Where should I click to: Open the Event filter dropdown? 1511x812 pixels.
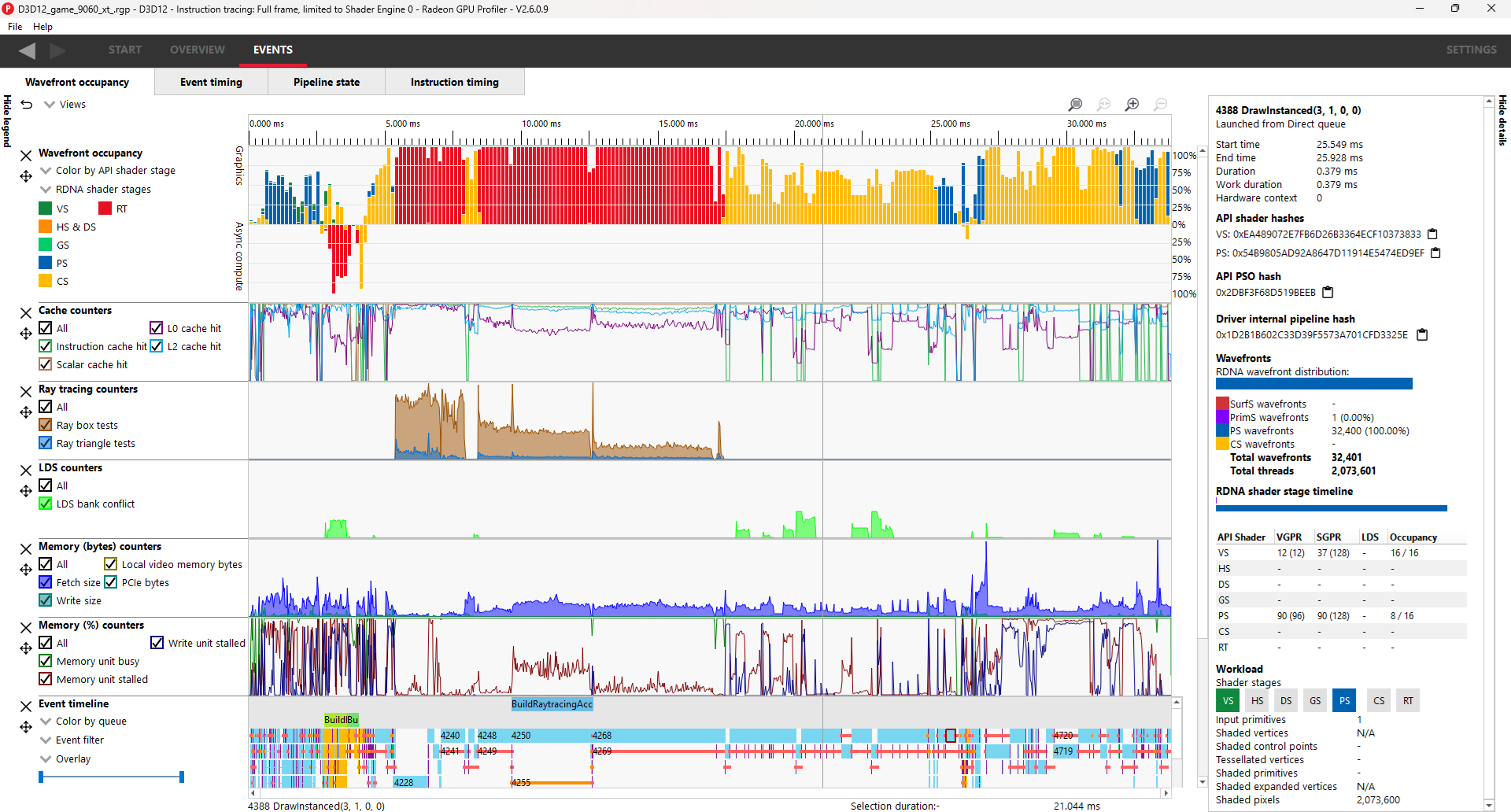coord(46,740)
